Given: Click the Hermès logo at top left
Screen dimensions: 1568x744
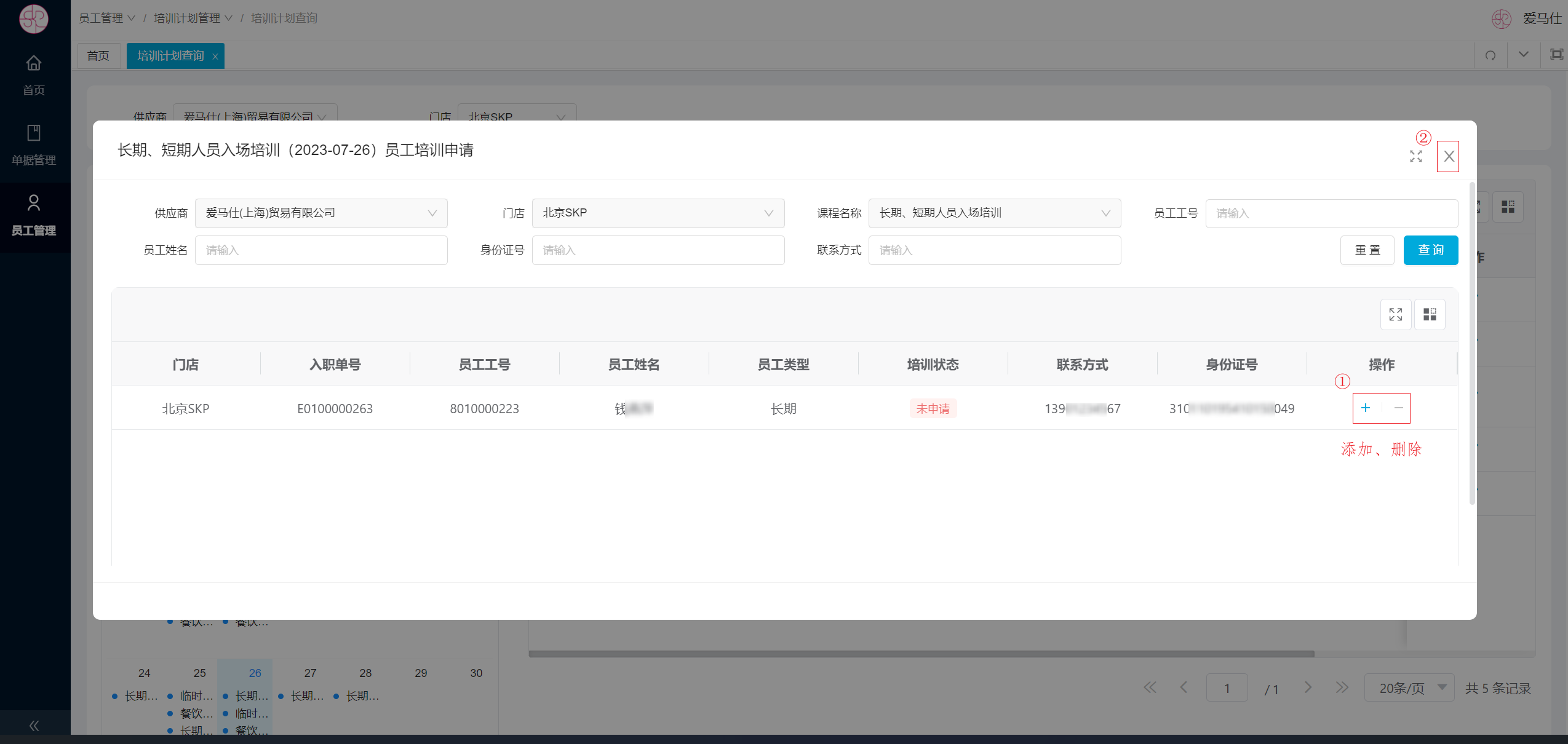Looking at the screenshot, I should tap(34, 19).
